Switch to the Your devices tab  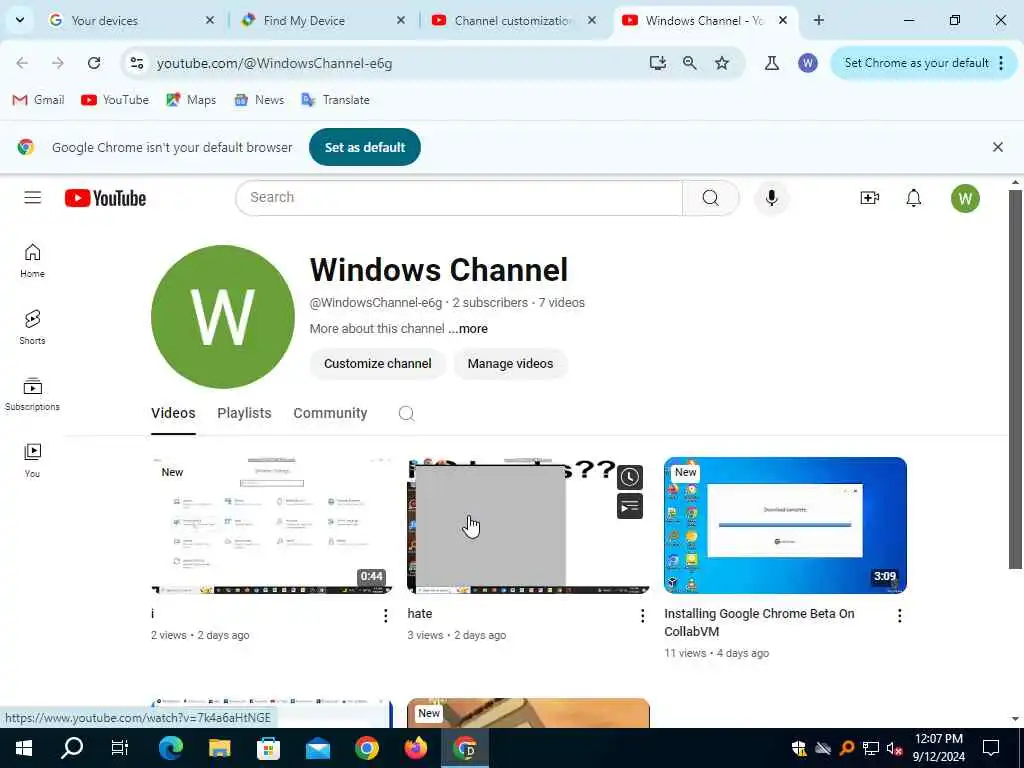coord(131,20)
